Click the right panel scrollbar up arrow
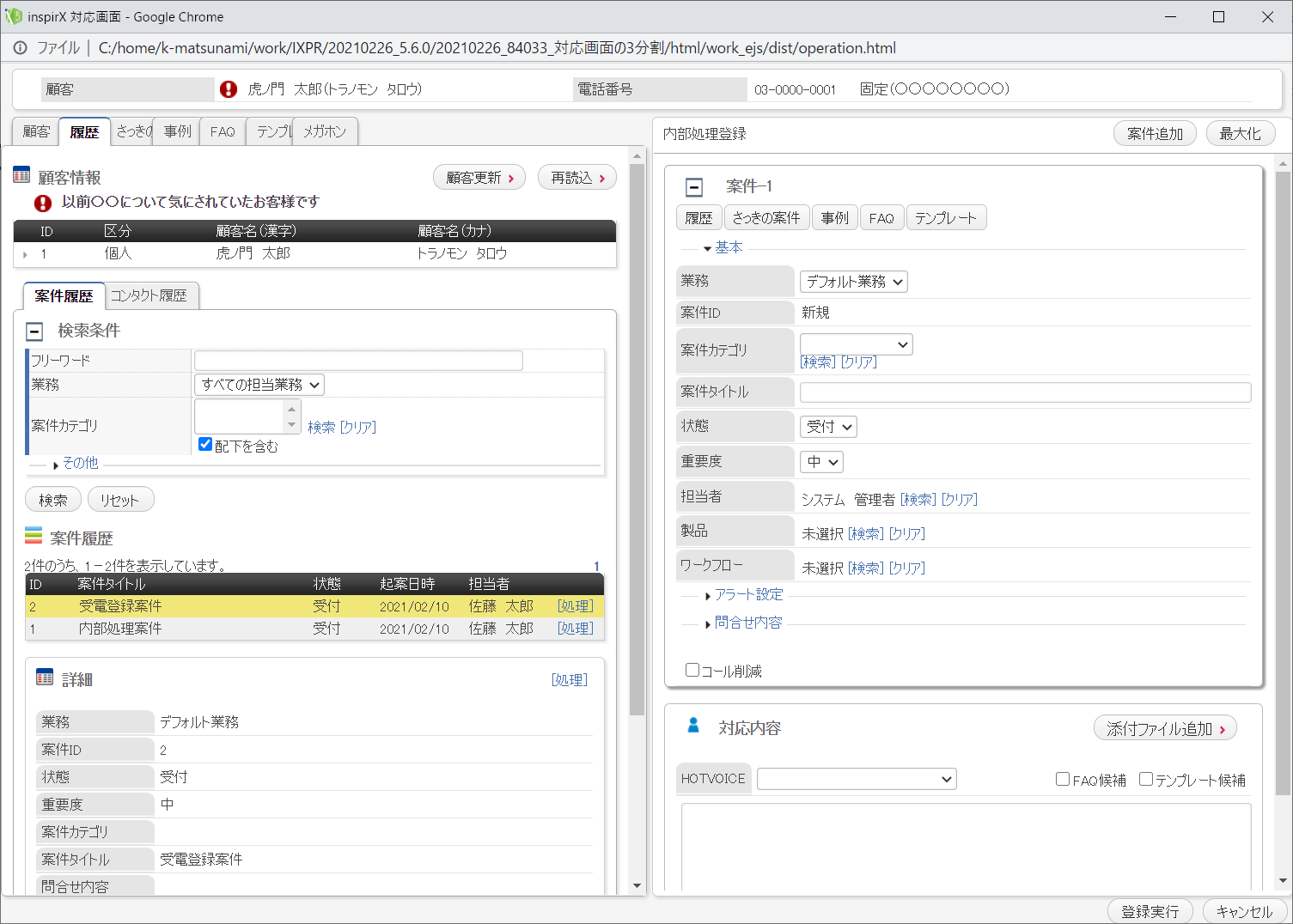This screenshot has width=1293, height=924. (1283, 163)
